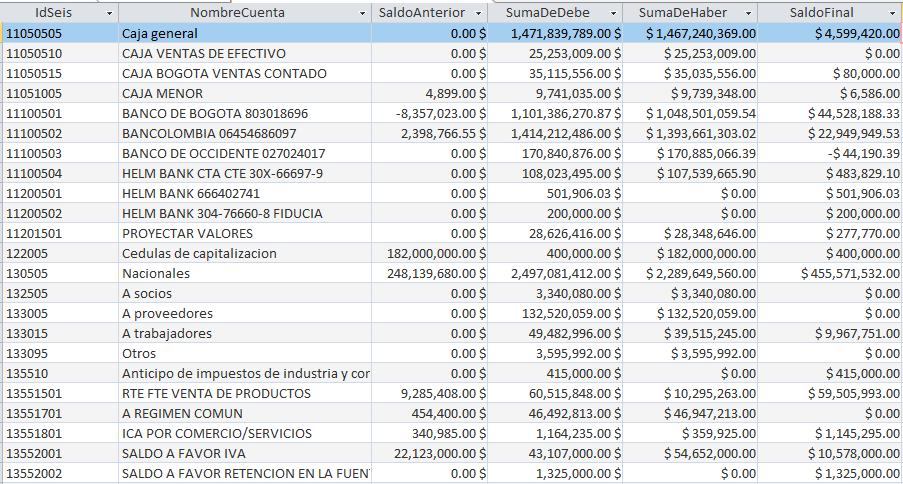
Task: Select the 'A socios' account cell
Action: [245, 293]
